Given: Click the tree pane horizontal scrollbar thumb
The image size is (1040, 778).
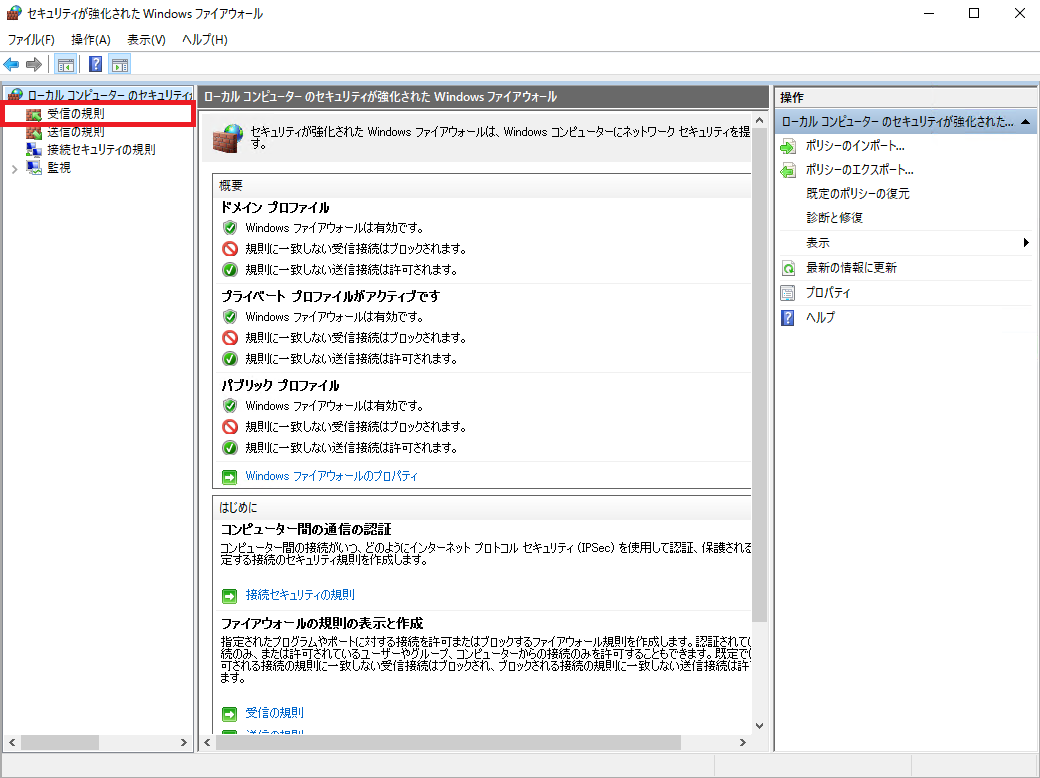Looking at the screenshot, I should coord(60,743).
